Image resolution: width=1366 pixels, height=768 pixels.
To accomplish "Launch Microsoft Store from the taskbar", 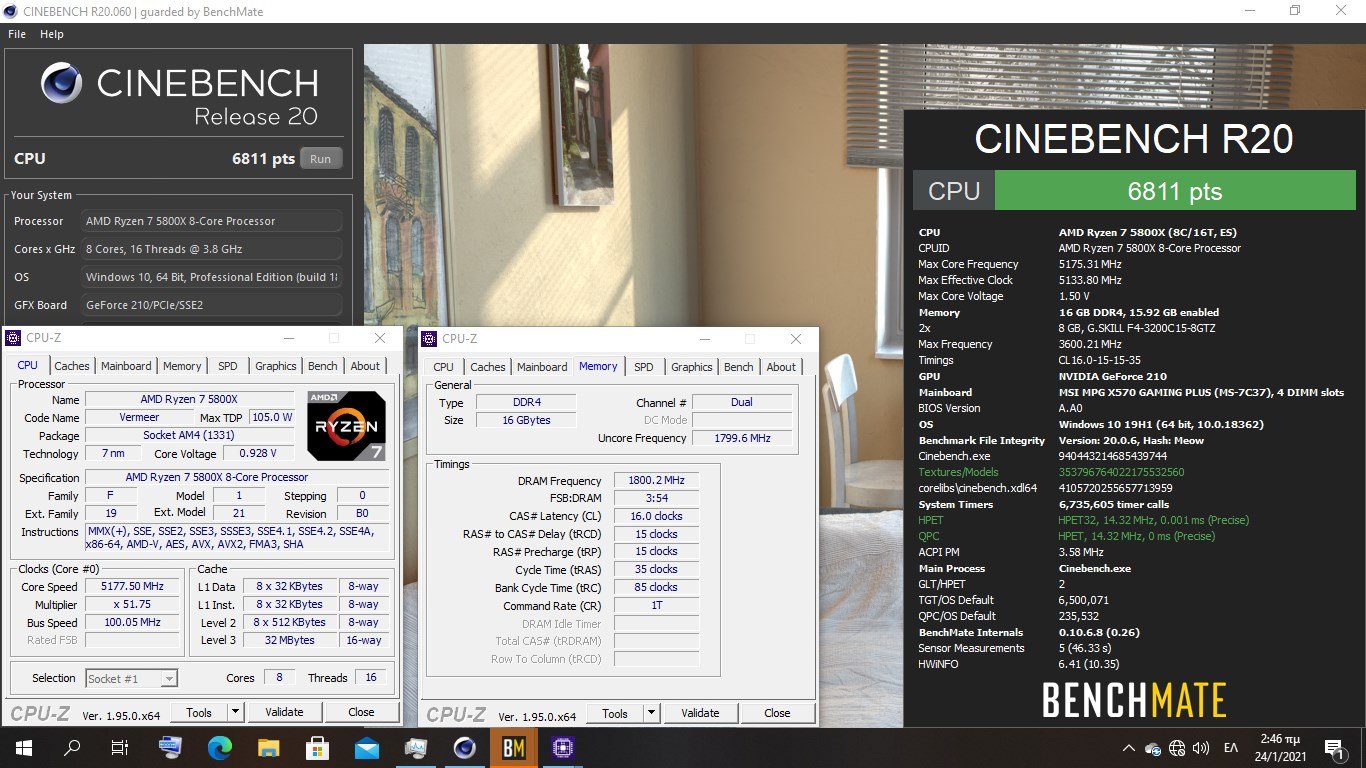I will (318, 747).
